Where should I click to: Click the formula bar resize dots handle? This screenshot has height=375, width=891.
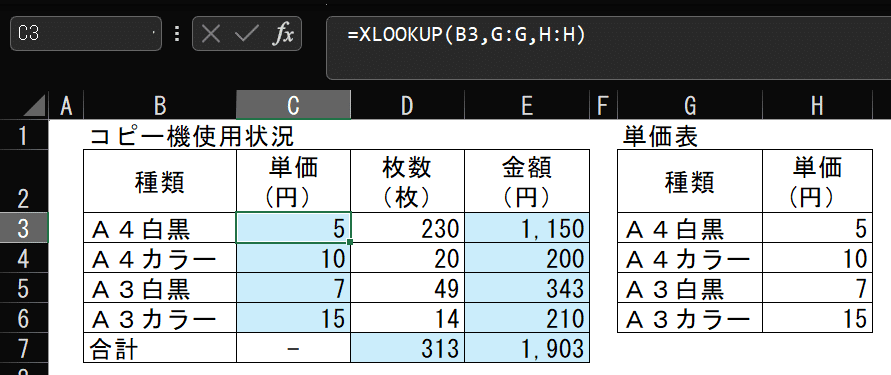[177, 34]
